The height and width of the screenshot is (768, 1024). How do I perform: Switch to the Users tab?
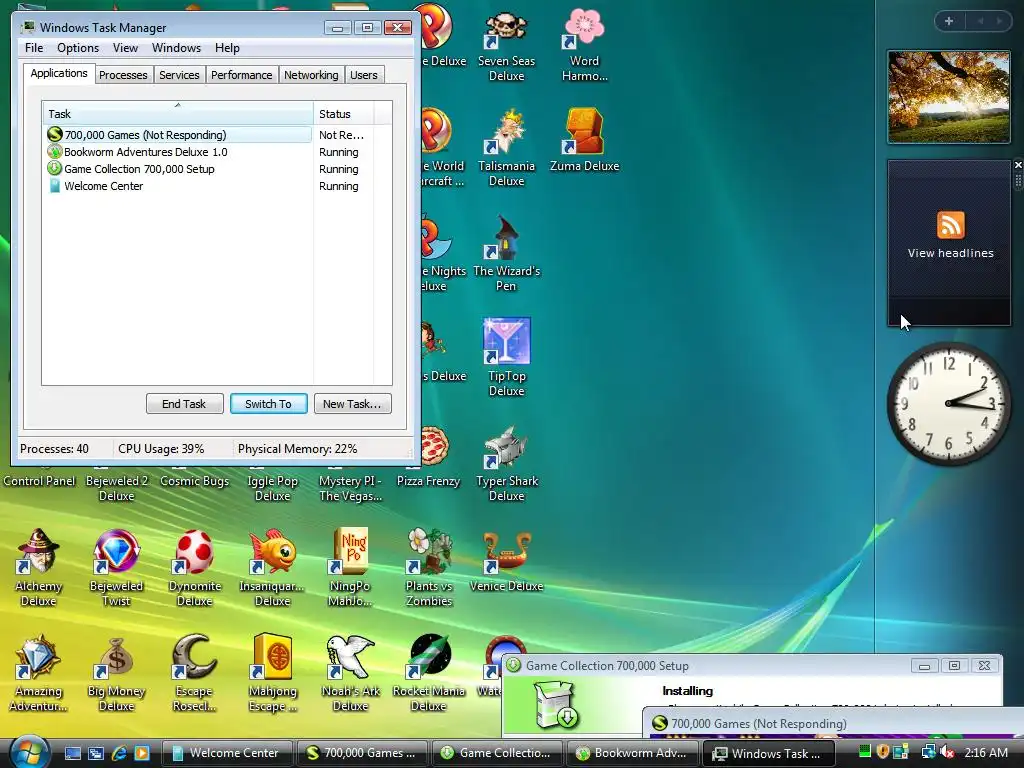click(x=364, y=75)
